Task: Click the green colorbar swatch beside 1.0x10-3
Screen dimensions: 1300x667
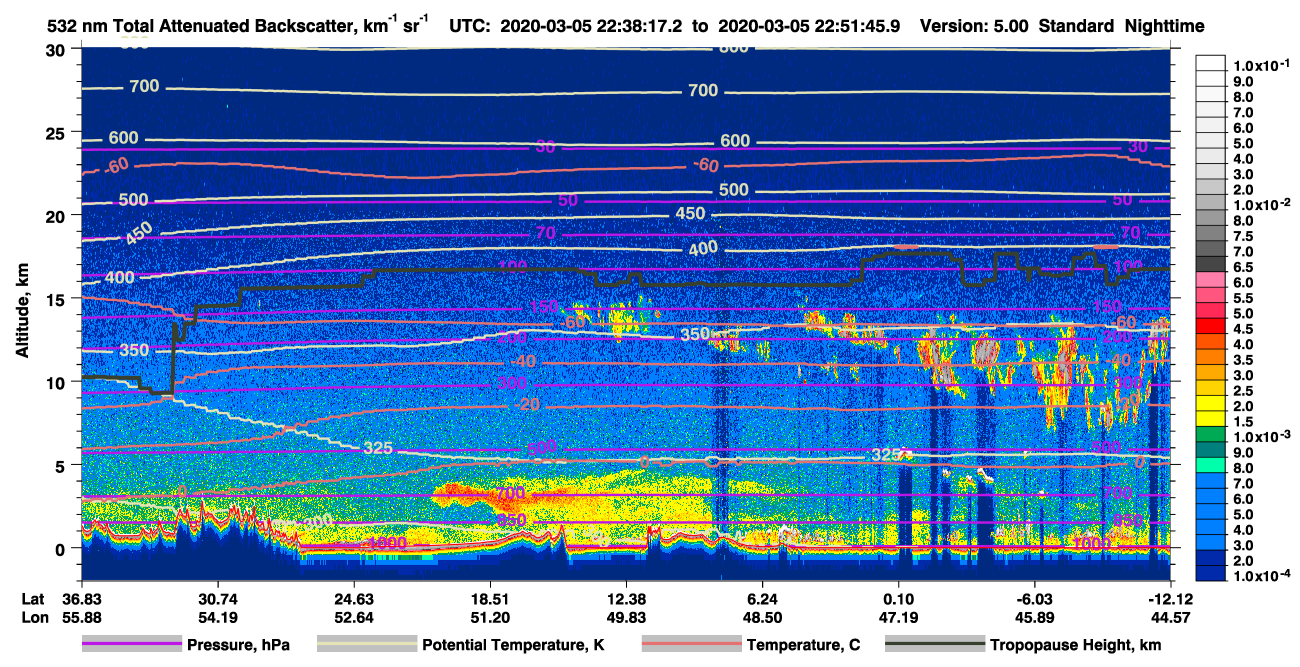Action: 1210,434
